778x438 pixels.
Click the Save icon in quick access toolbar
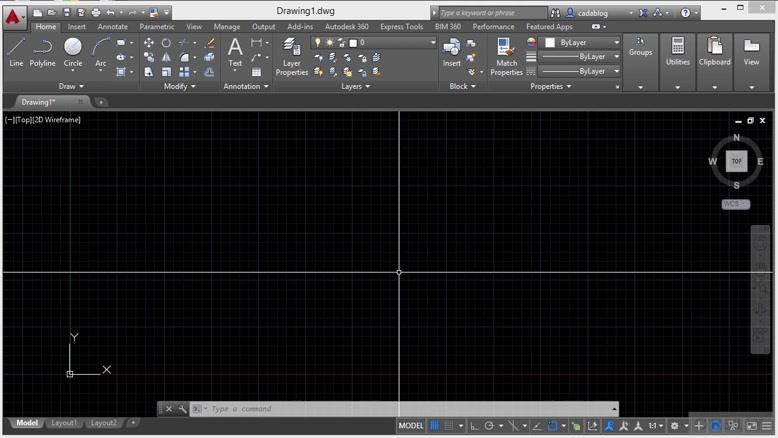[x=66, y=12]
